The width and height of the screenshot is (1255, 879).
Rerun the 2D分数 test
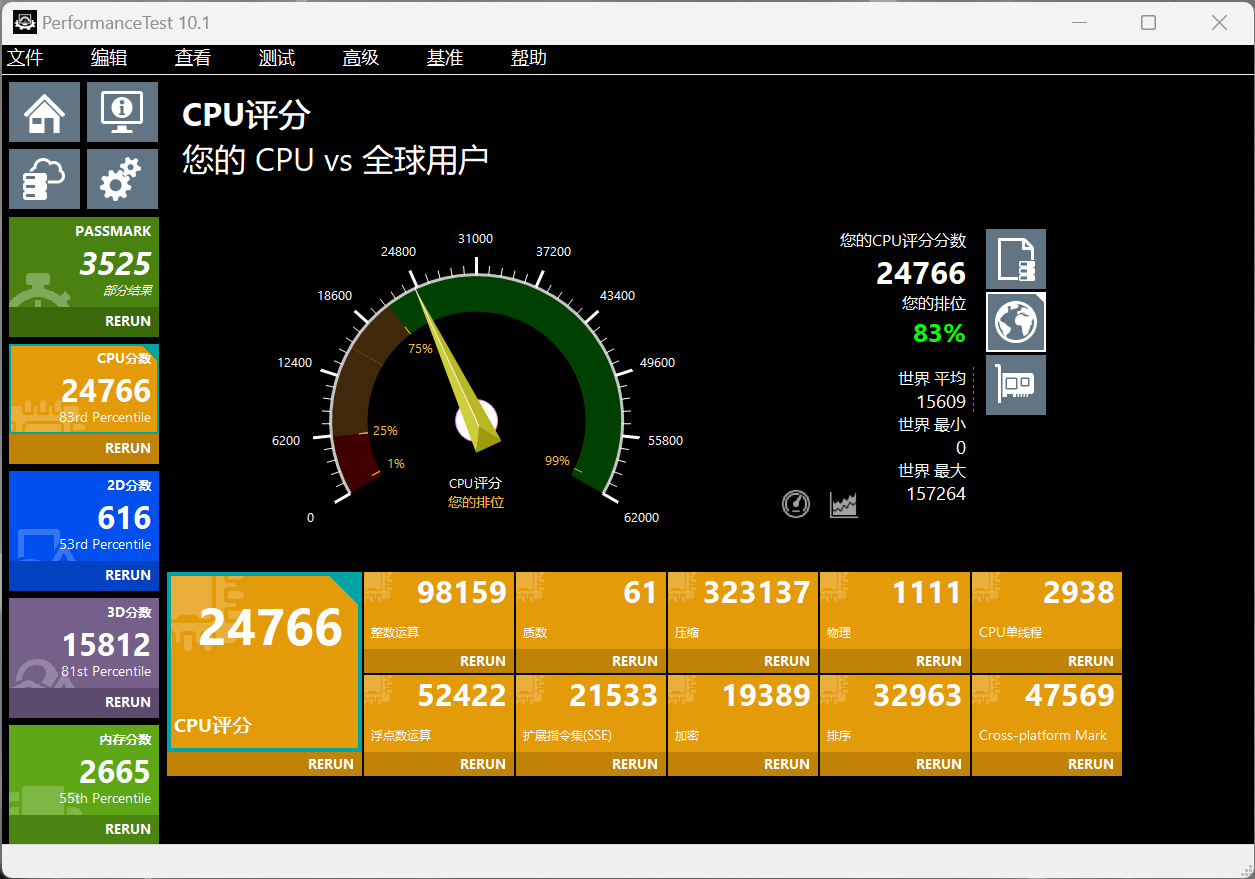[128, 576]
